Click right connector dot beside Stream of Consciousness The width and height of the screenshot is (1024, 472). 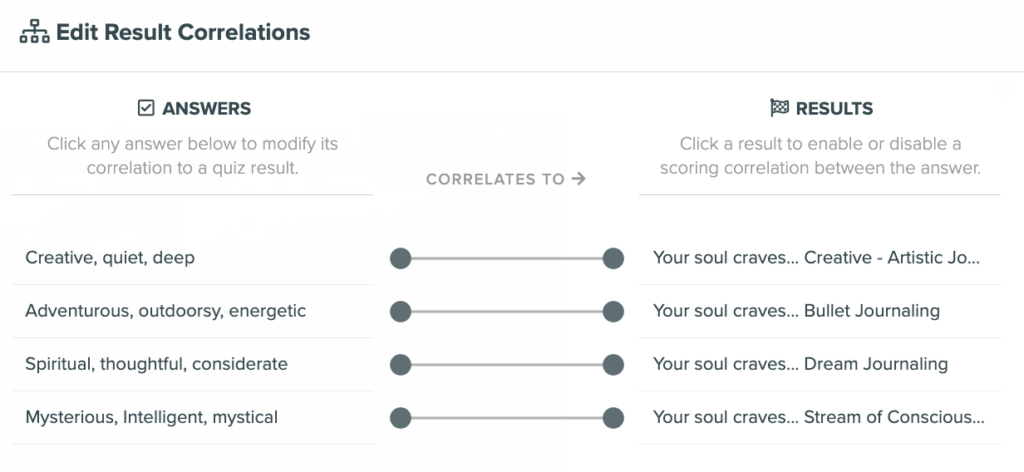point(613,418)
